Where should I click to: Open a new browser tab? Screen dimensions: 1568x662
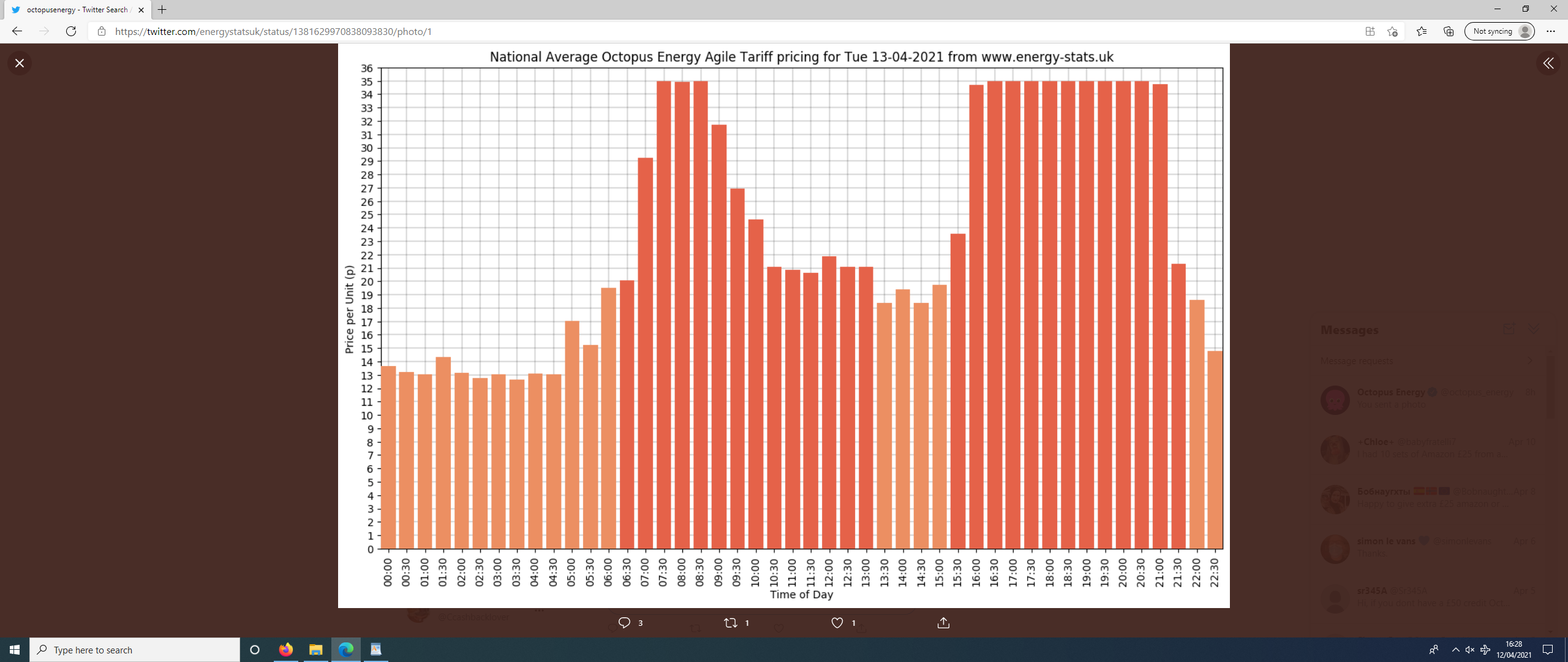162,10
